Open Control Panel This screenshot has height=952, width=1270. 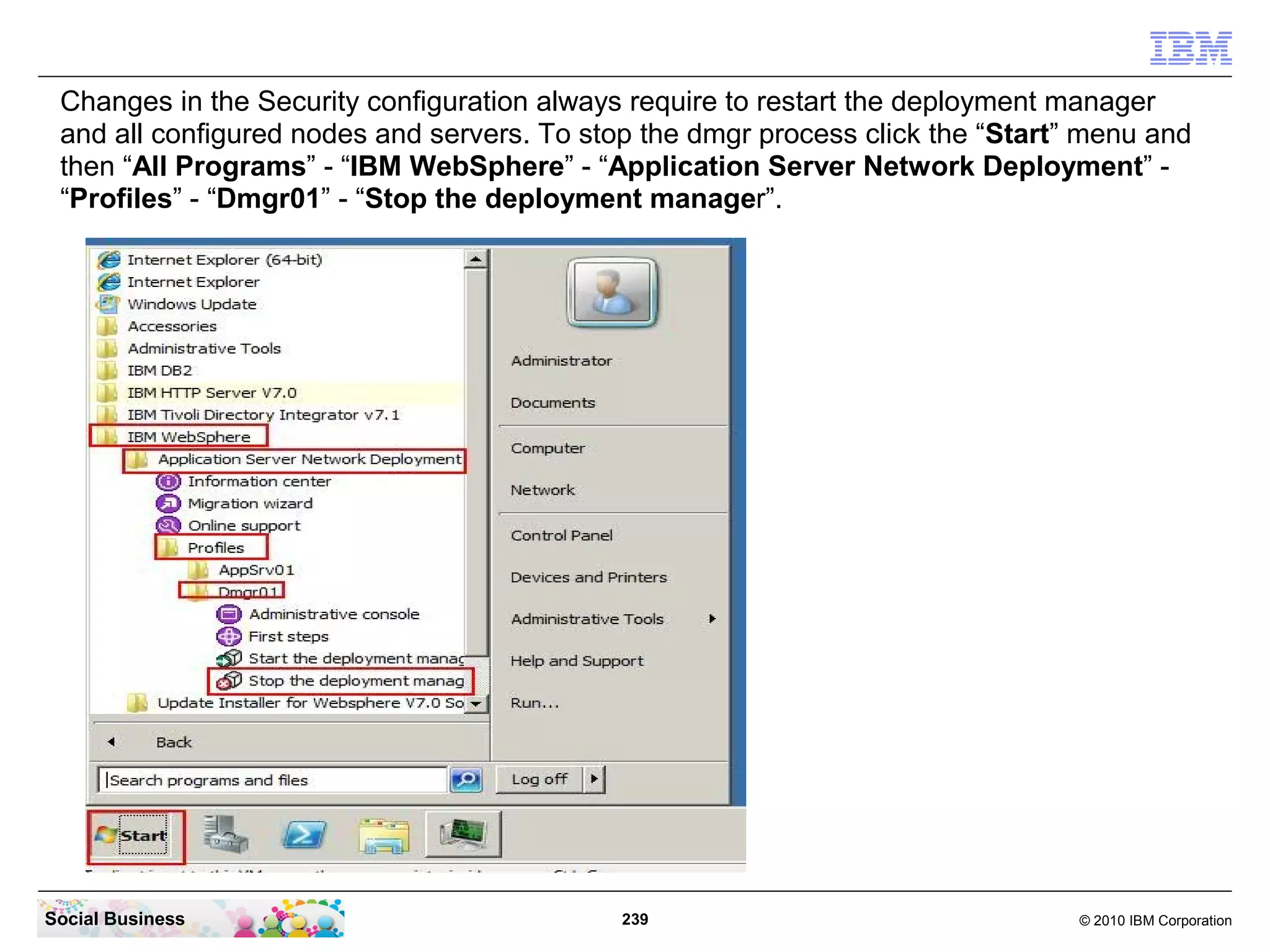pyautogui.click(x=561, y=535)
